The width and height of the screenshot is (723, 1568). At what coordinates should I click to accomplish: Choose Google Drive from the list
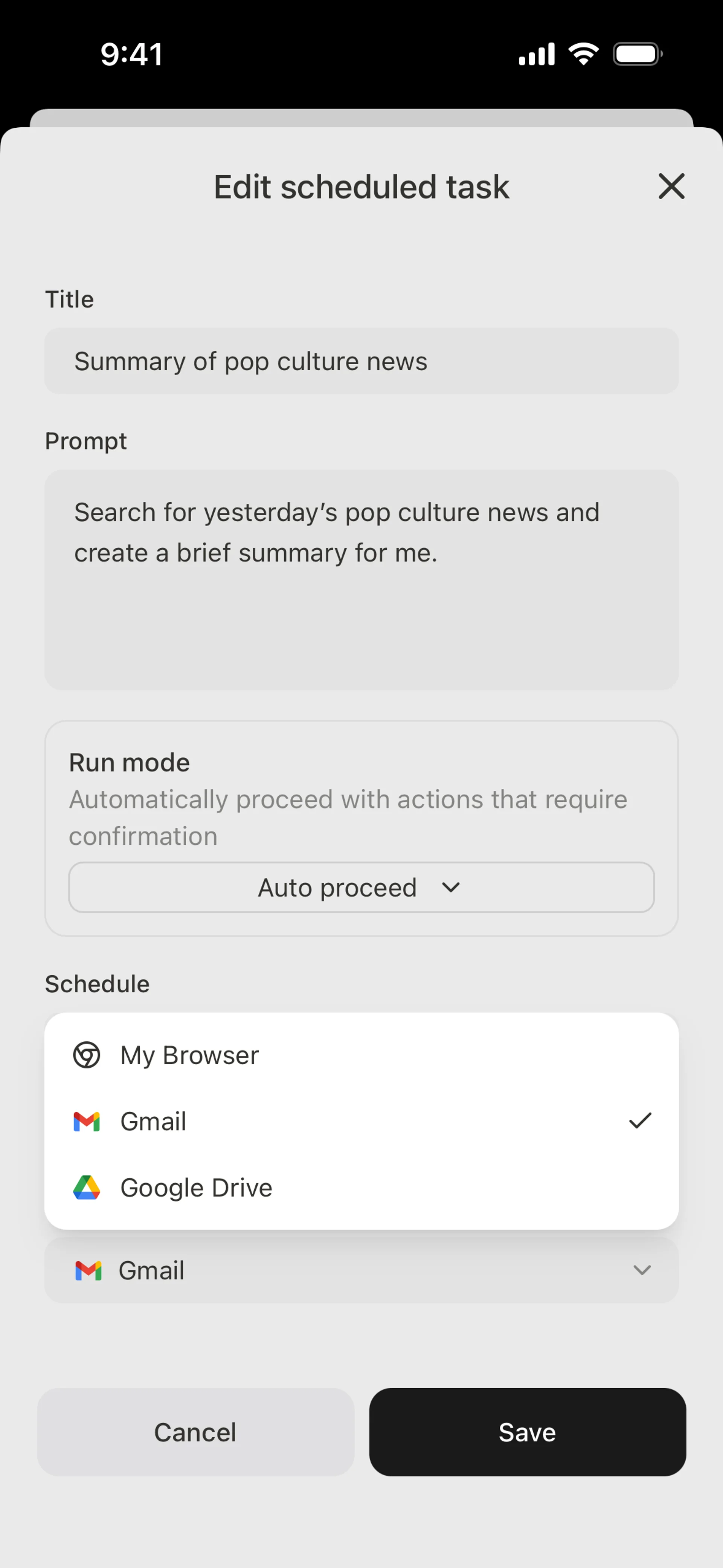(x=196, y=1187)
